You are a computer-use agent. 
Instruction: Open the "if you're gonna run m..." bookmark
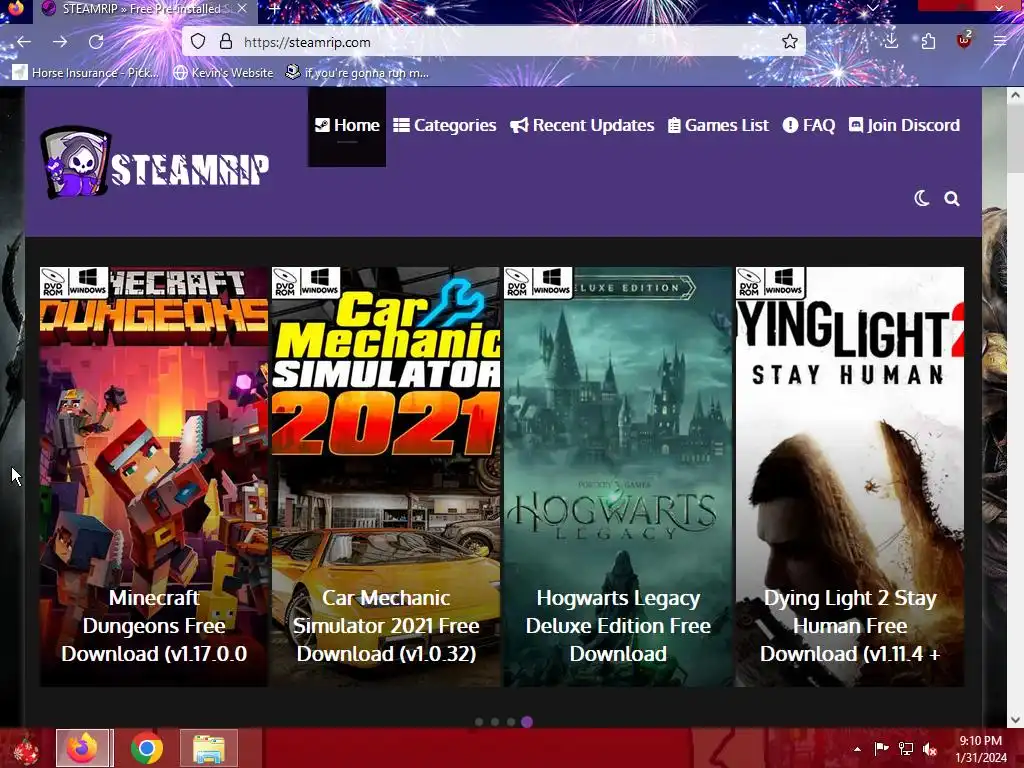pos(357,72)
